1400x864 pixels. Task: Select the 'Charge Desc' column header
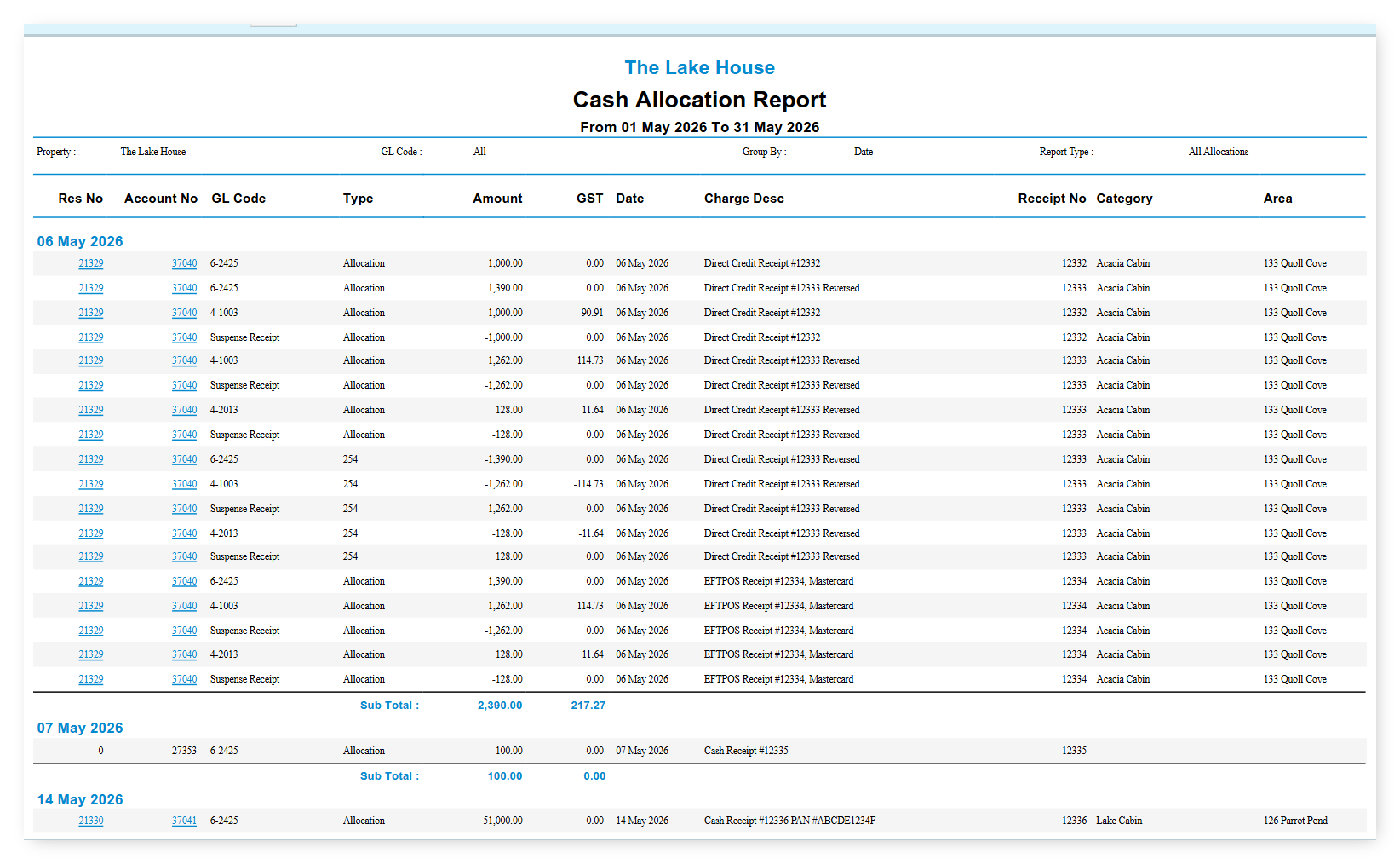(744, 199)
